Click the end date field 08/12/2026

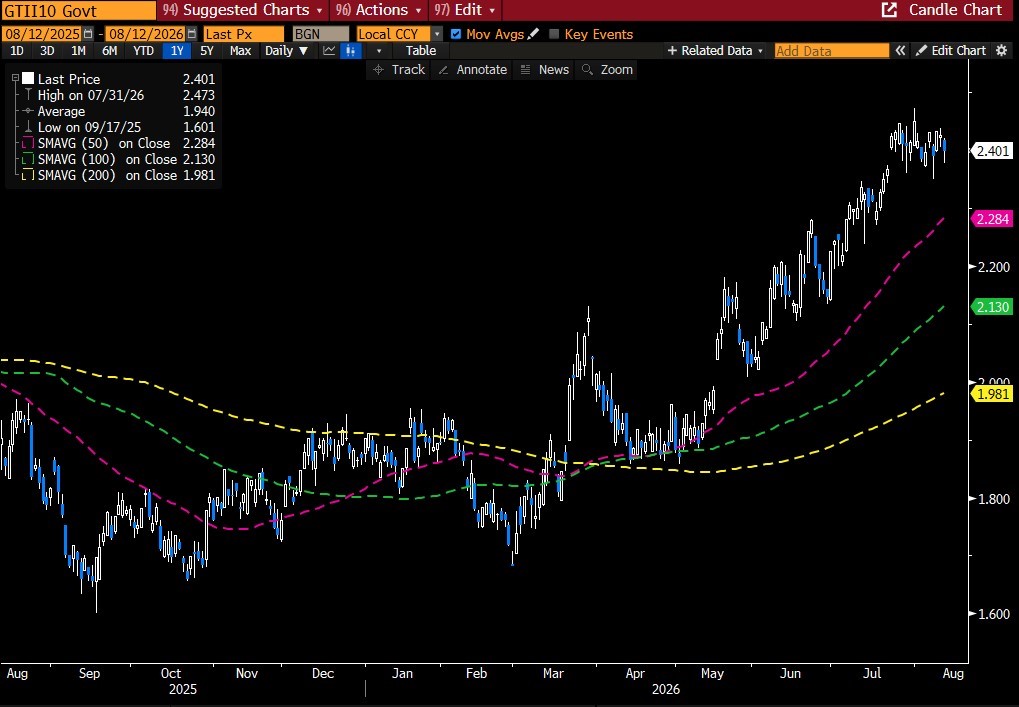146,34
